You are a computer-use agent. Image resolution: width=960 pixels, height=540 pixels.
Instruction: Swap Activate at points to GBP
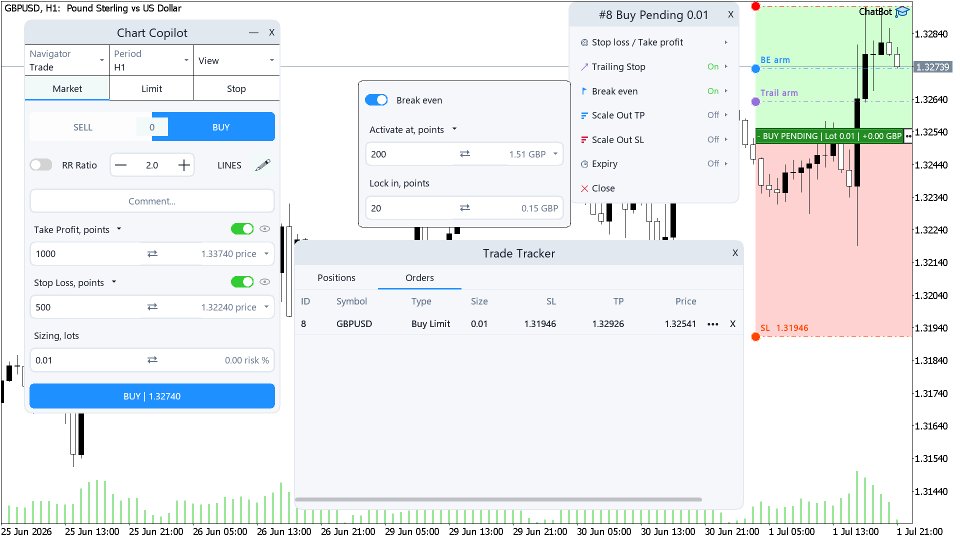coord(465,154)
